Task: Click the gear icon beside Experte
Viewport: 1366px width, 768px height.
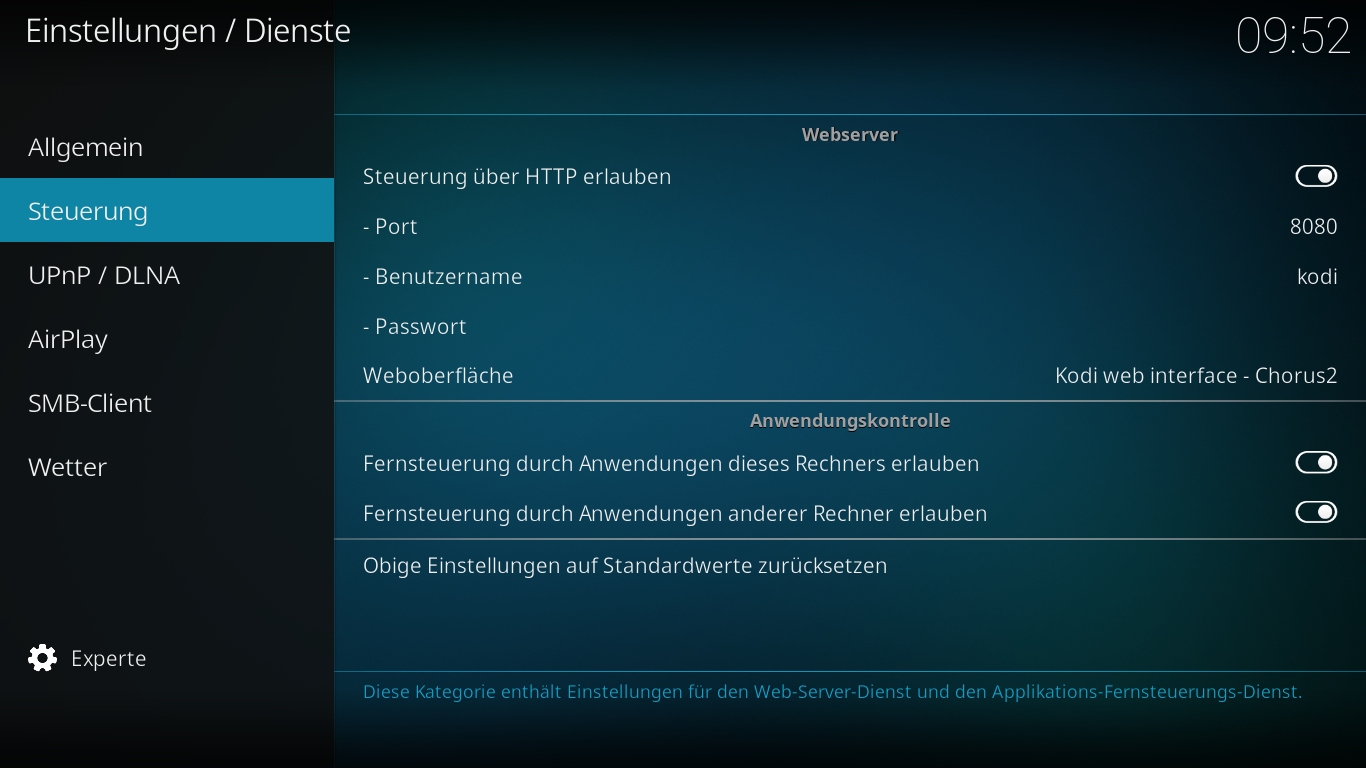Action: click(x=43, y=658)
